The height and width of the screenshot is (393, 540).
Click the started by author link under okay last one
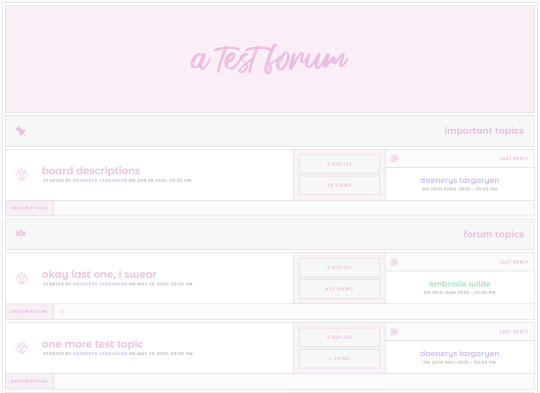pos(100,284)
